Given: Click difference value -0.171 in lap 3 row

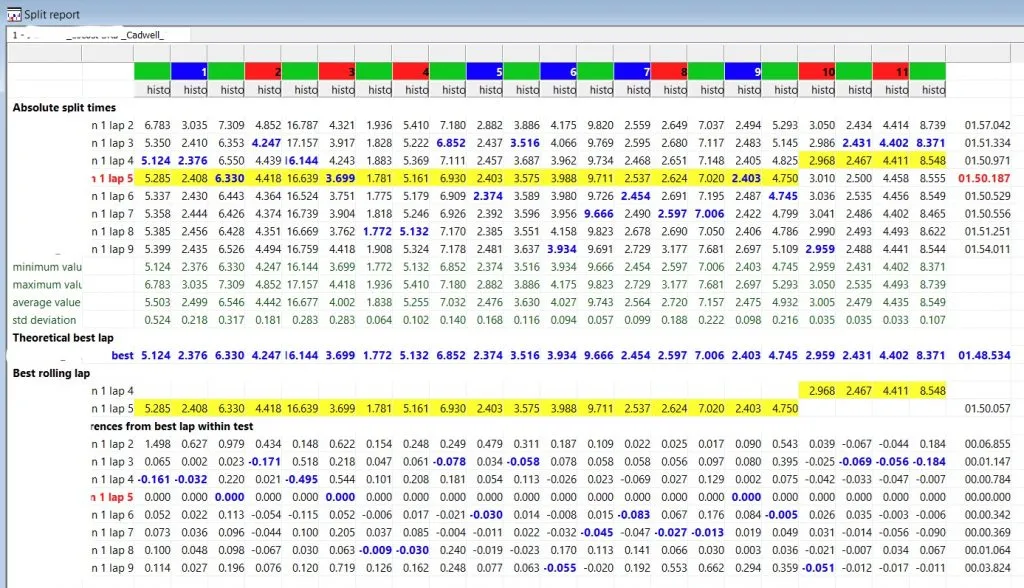Looking at the screenshot, I should pos(264,461).
